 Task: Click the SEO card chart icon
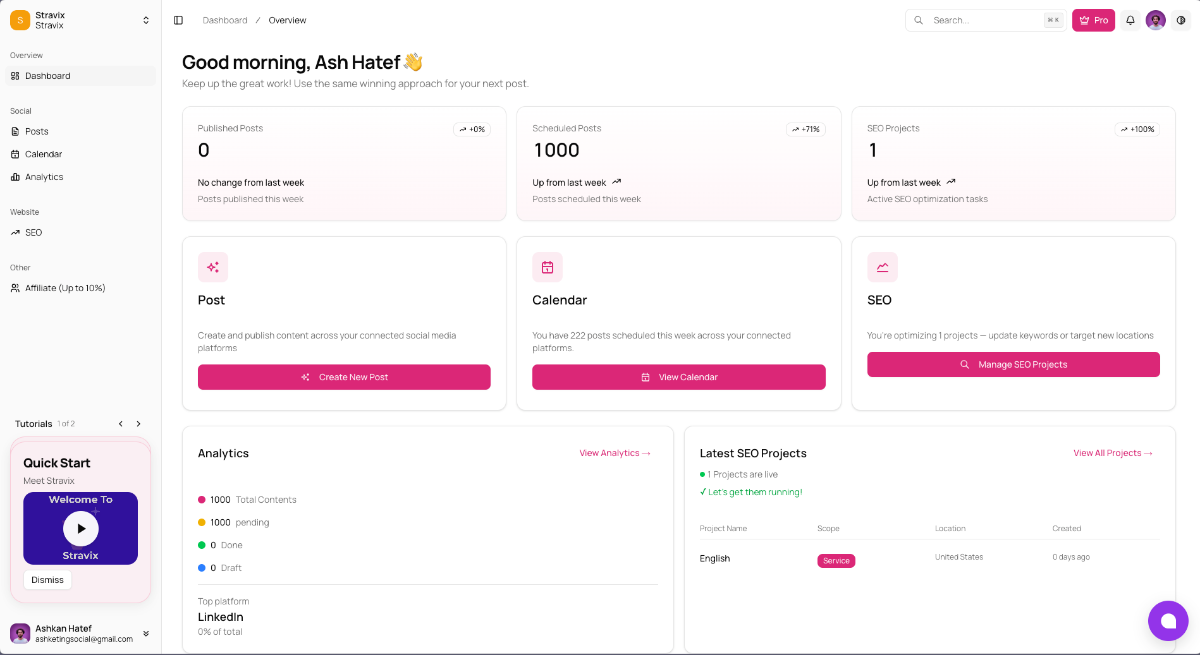[x=882, y=267]
